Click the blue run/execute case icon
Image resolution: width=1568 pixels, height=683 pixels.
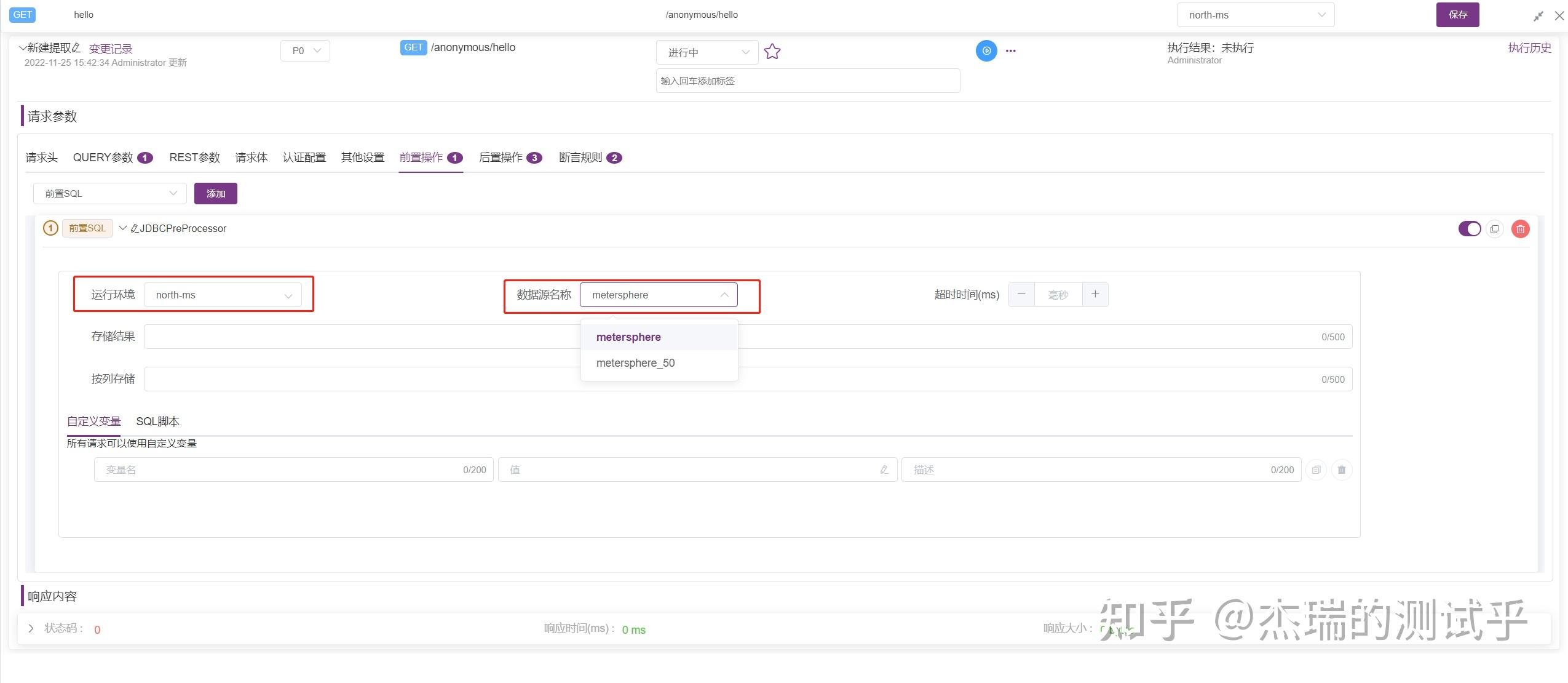point(986,50)
